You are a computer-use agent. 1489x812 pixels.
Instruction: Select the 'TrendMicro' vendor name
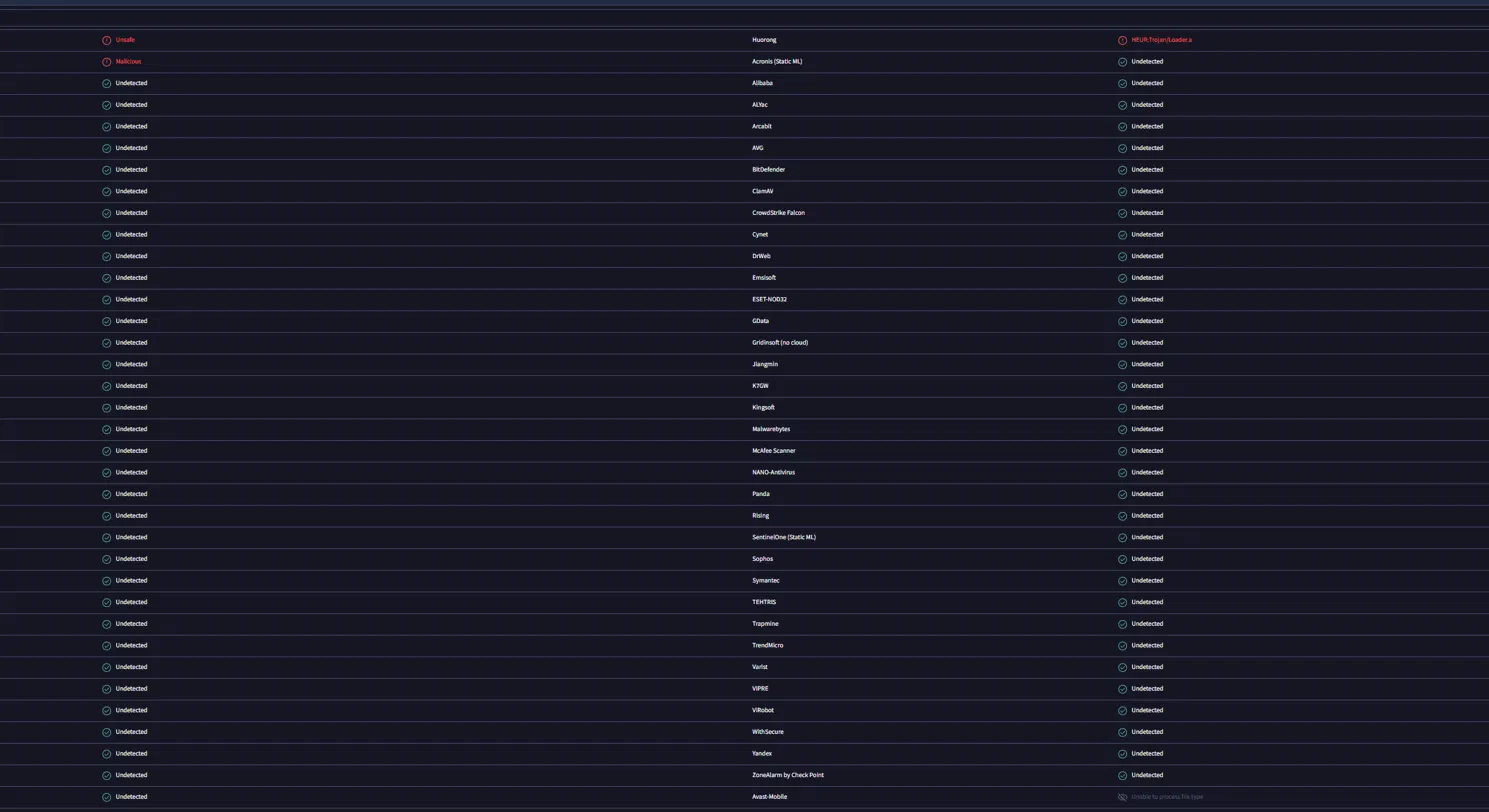[768, 646]
